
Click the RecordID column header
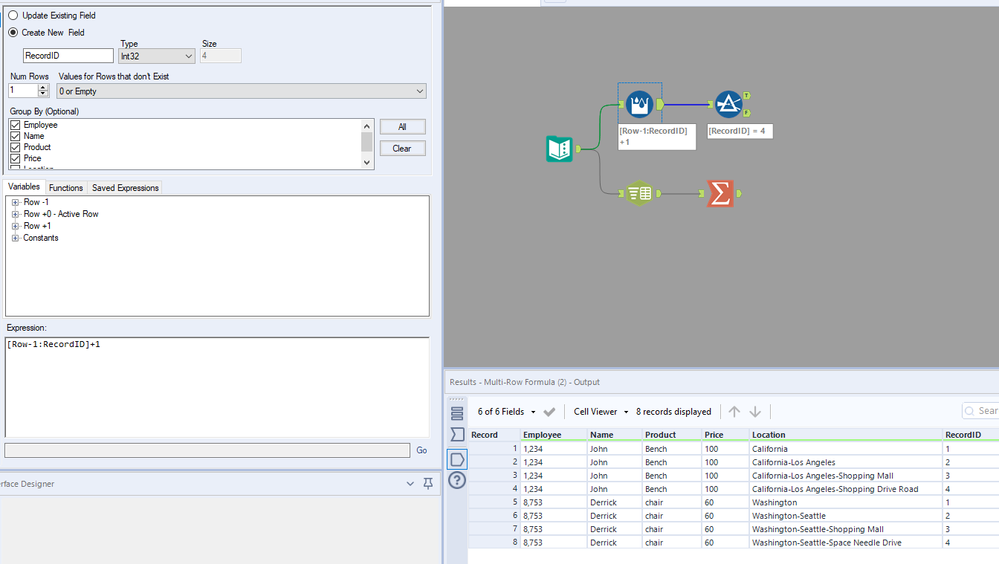coord(970,435)
